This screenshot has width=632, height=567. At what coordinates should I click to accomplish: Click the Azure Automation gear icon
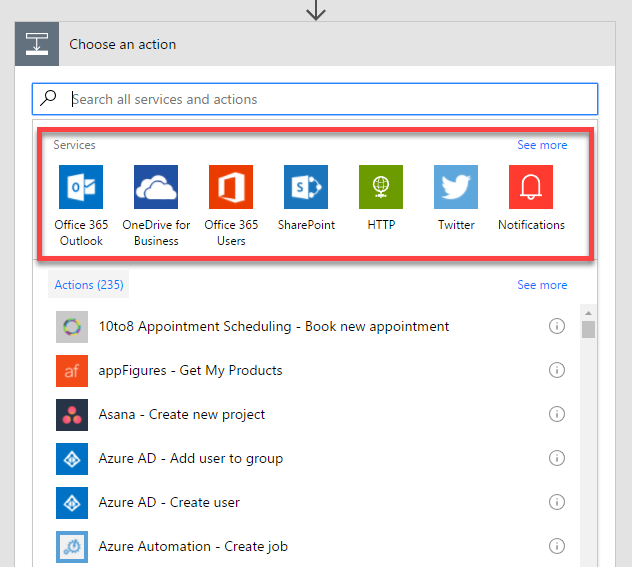tap(72, 546)
